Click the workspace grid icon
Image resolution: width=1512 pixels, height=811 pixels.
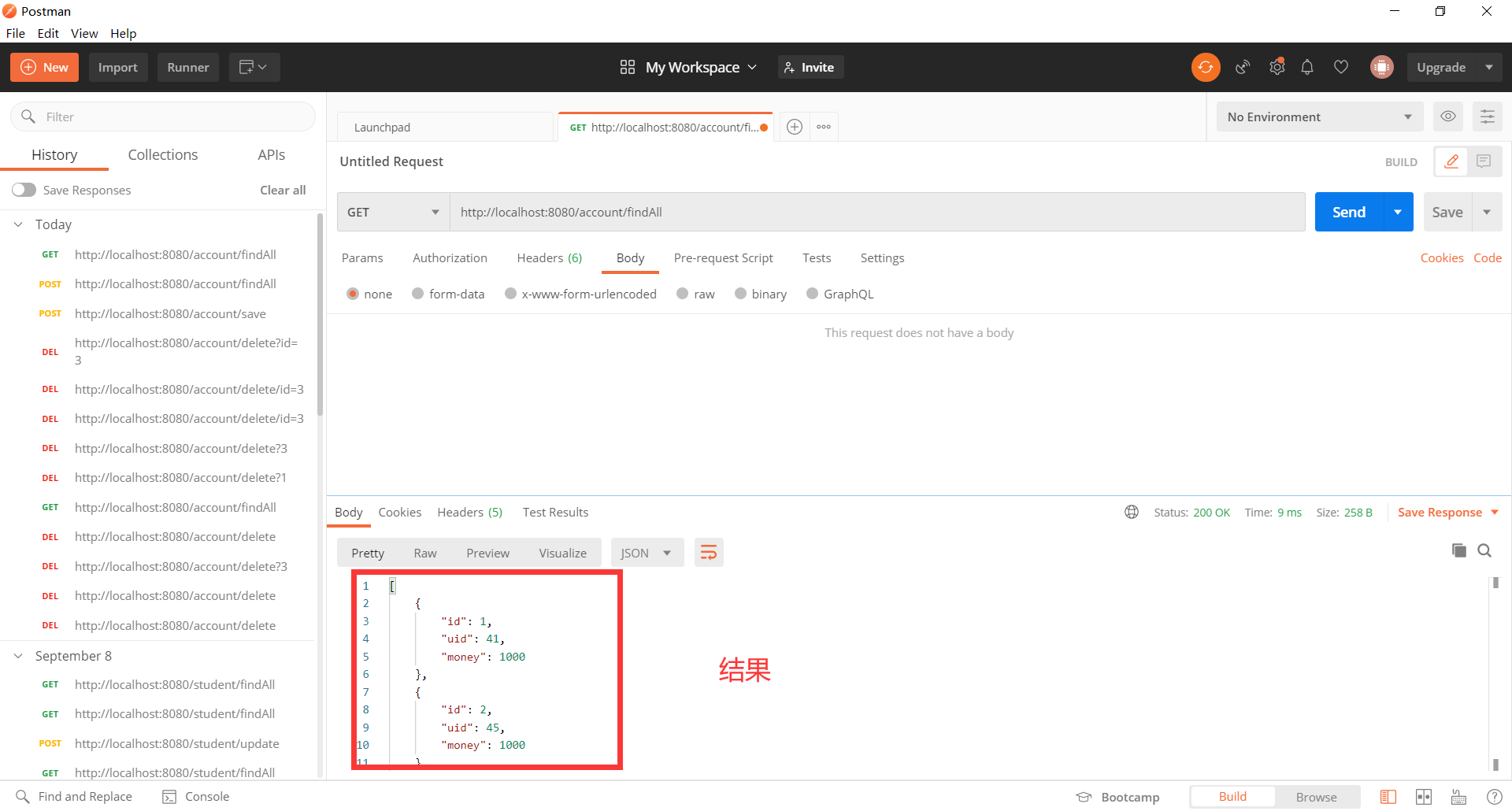tap(628, 67)
